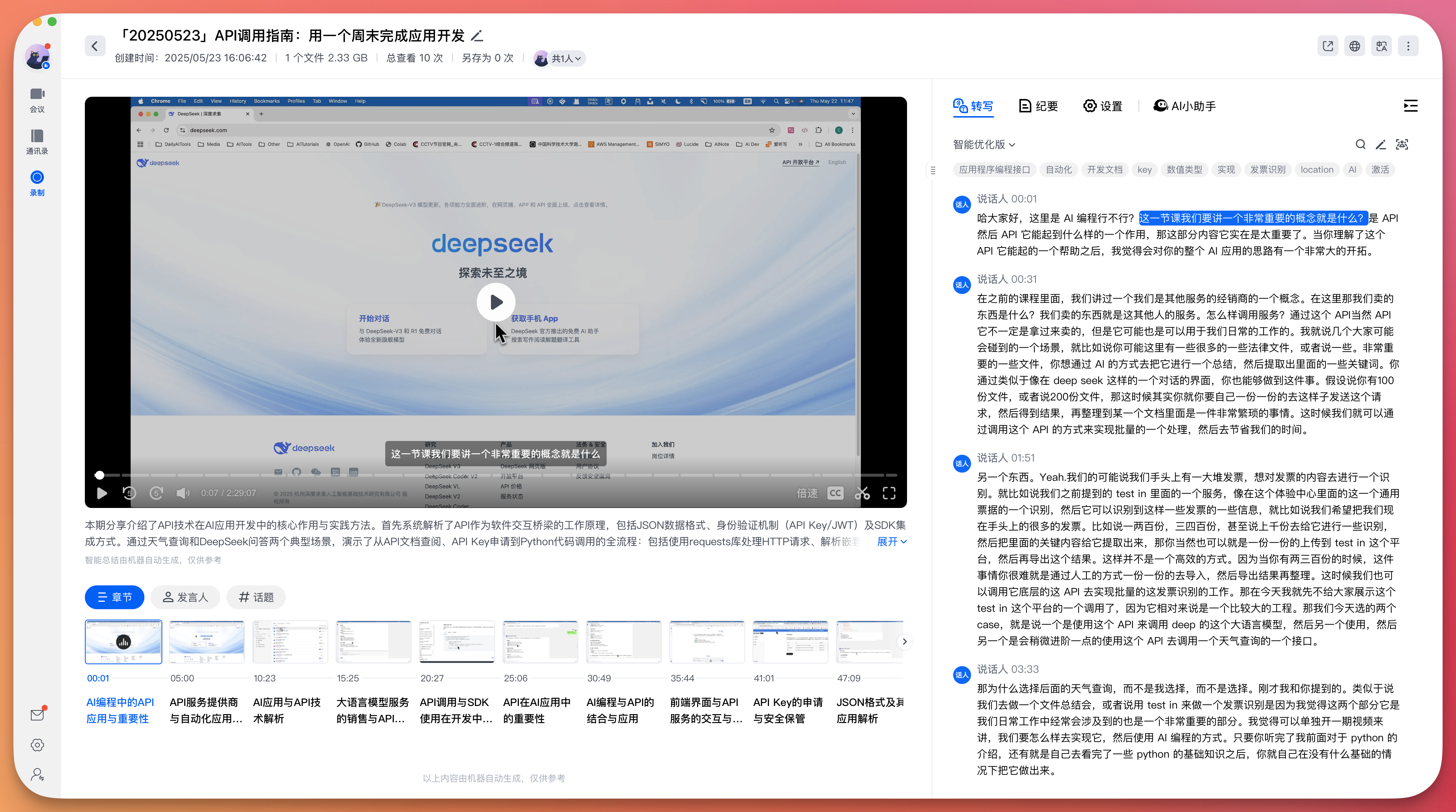Click the 激活 keyword tag
Image resolution: width=1456 pixels, height=812 pixels.
1380,170
